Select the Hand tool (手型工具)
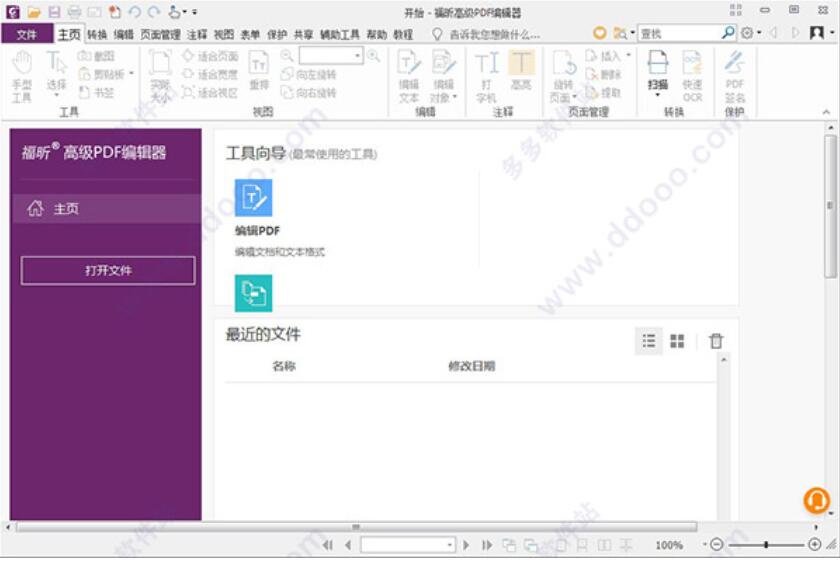This screenshot has height=561, width=840. coord(22,77)
